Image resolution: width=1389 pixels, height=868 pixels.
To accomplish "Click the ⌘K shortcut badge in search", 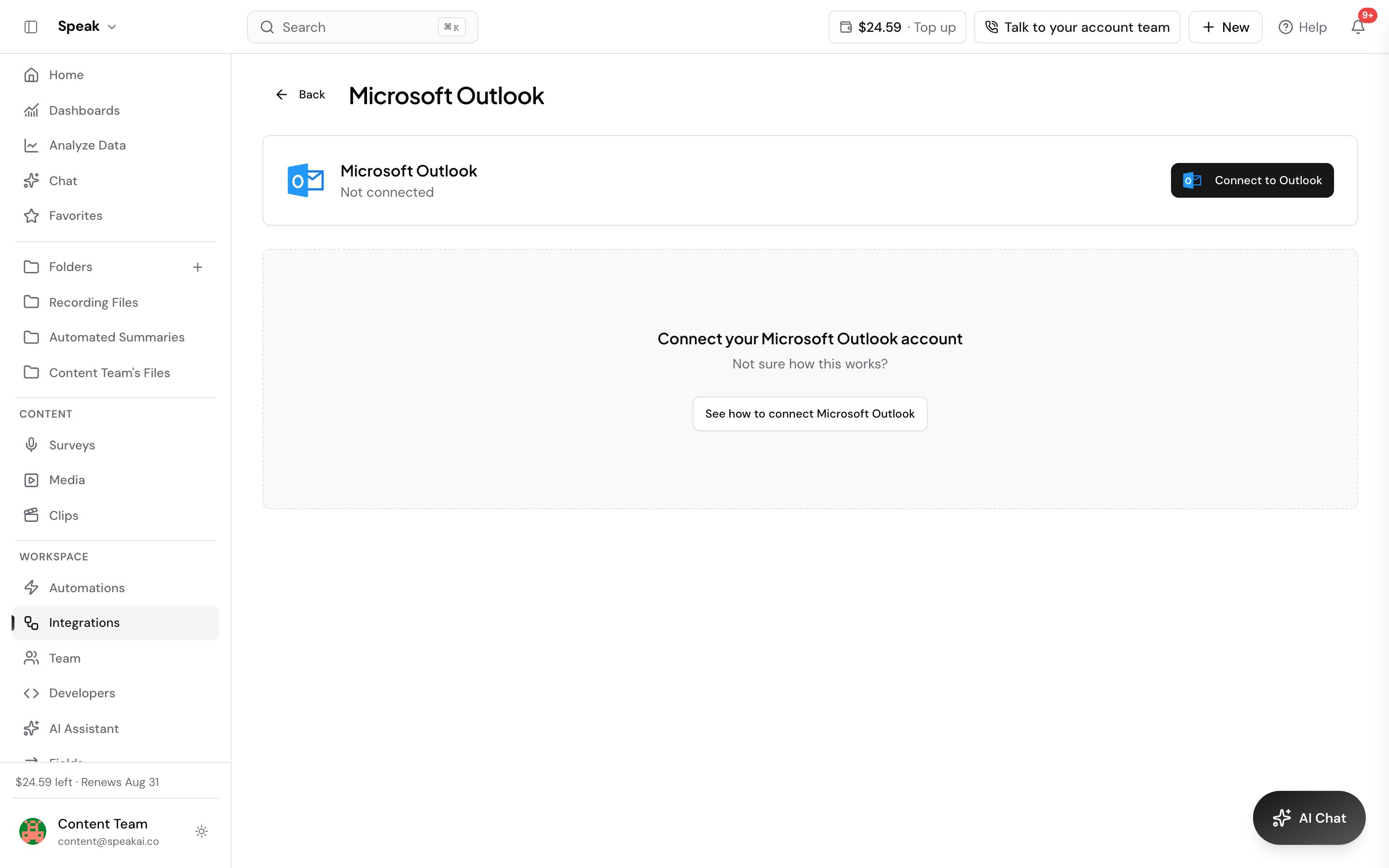I will (x=452, y=27).
